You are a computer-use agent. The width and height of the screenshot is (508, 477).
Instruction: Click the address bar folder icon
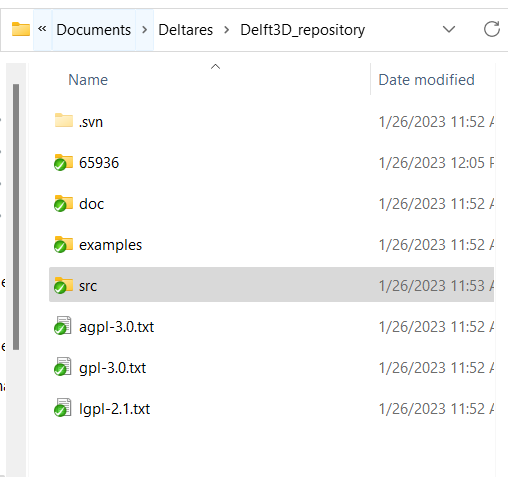pos(21,29)
